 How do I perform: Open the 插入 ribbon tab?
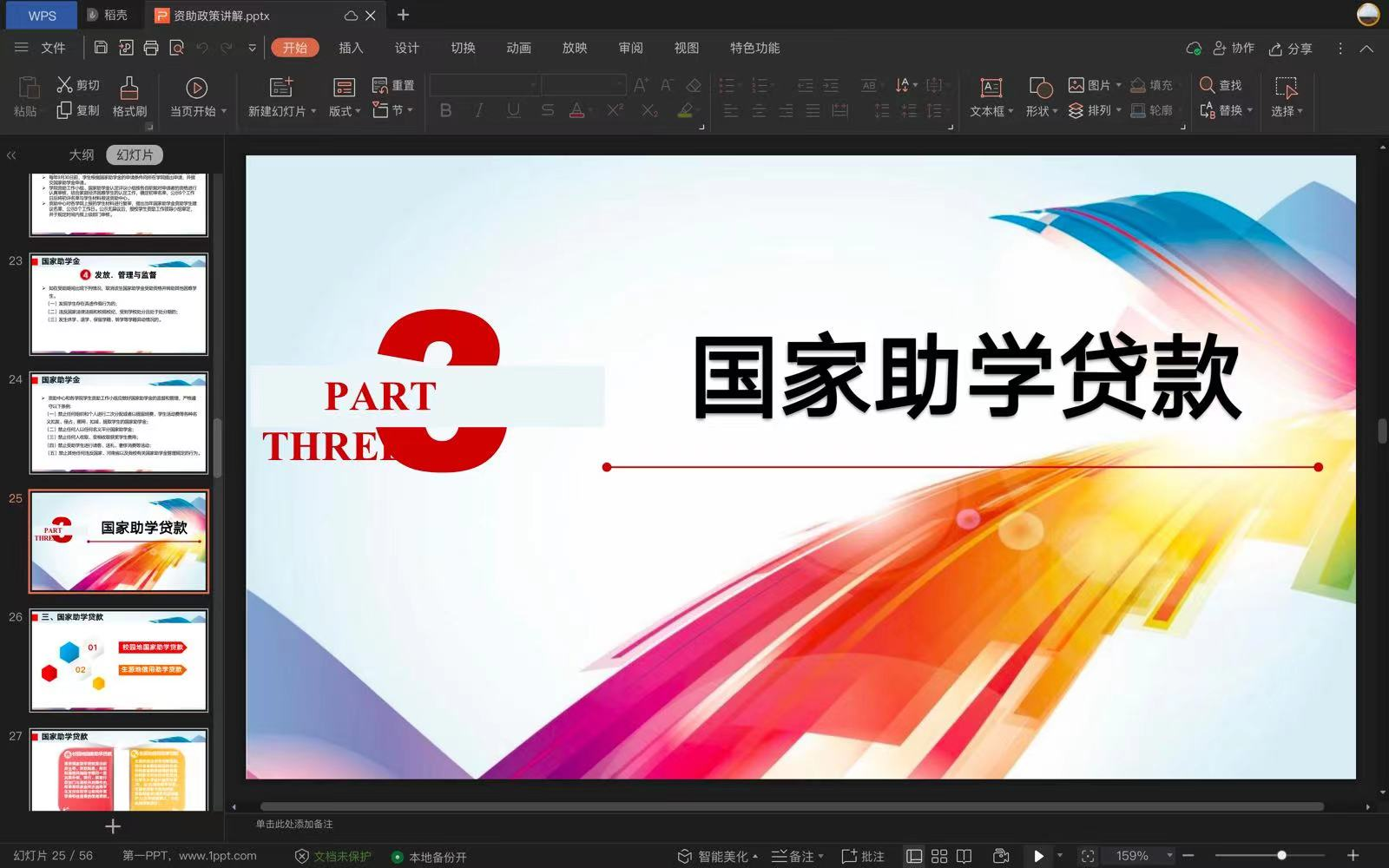coord(351,48)
